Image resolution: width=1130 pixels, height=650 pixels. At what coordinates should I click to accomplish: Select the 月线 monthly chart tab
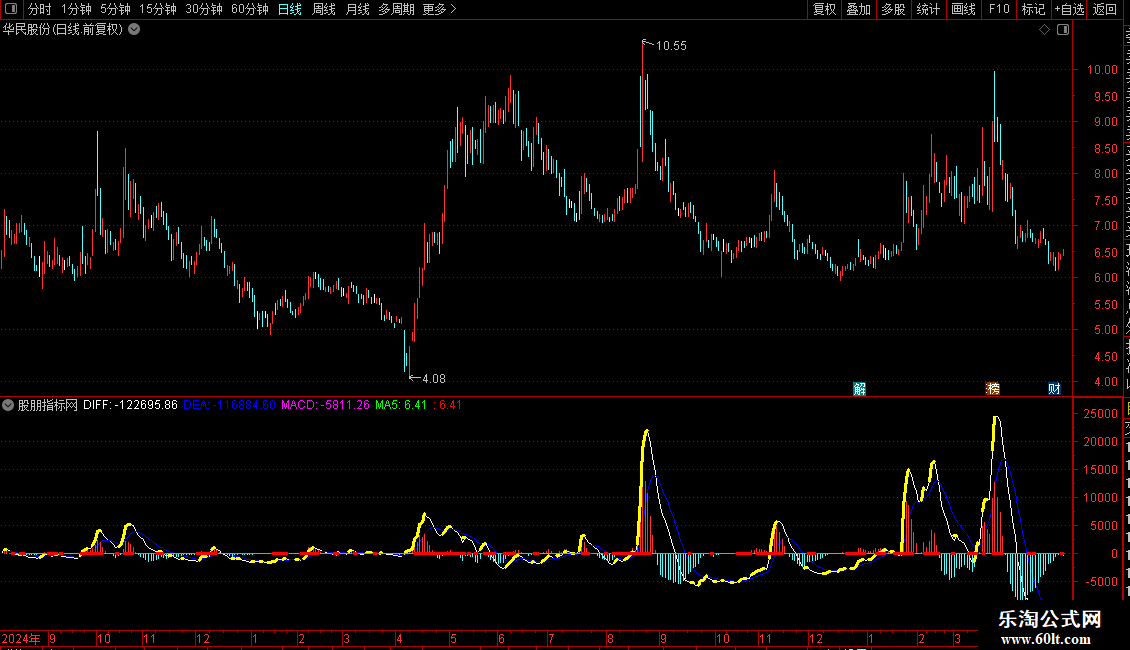tap(357, 9)
